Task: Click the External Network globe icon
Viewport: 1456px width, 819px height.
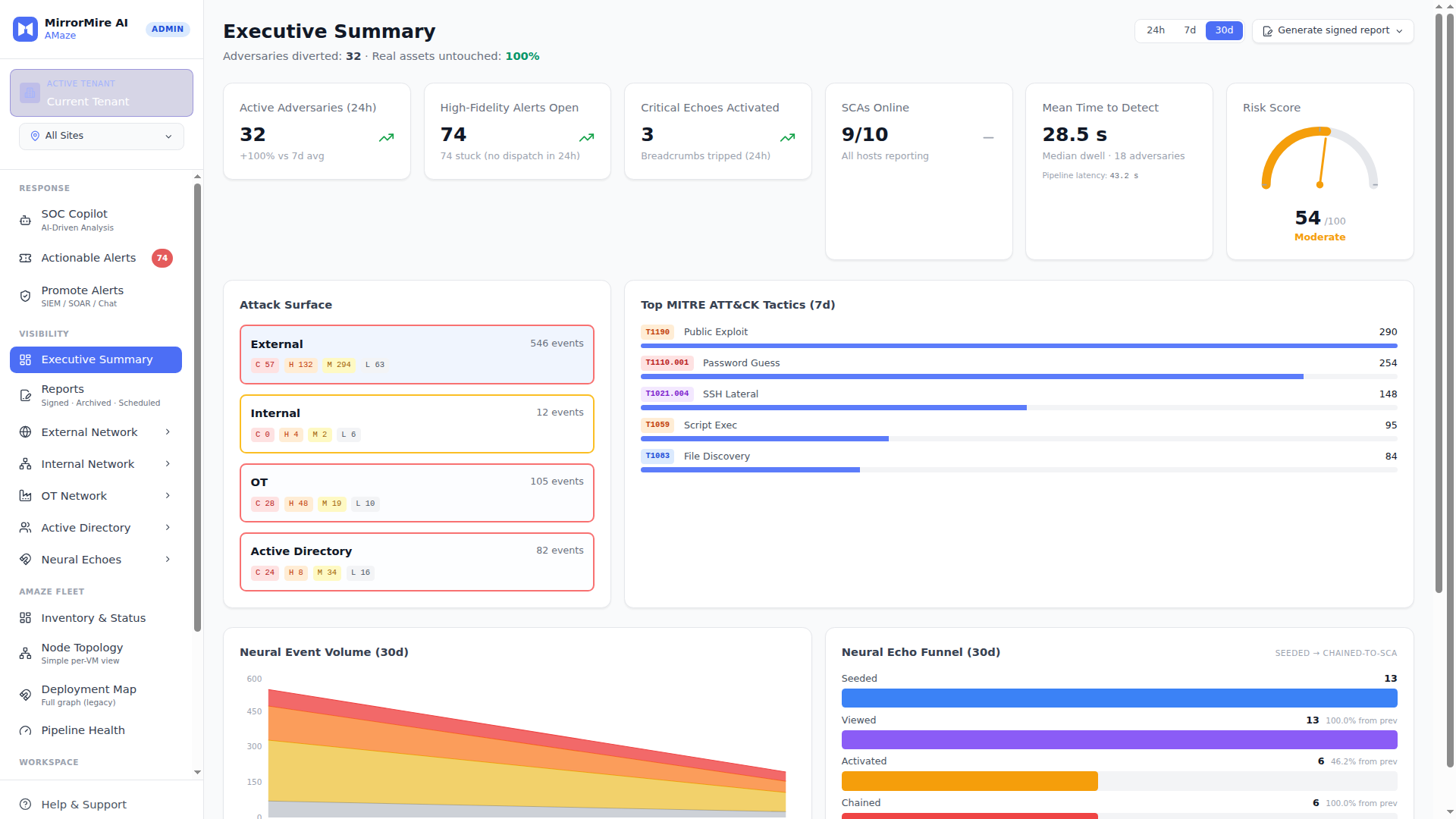Action: pyautogui.click(x=25, y=432)
